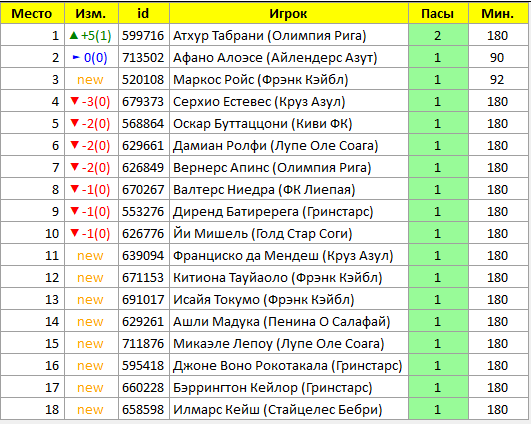
Task: Click the red down arrow in Вернерс Апинс row
Action: point(75,167)
